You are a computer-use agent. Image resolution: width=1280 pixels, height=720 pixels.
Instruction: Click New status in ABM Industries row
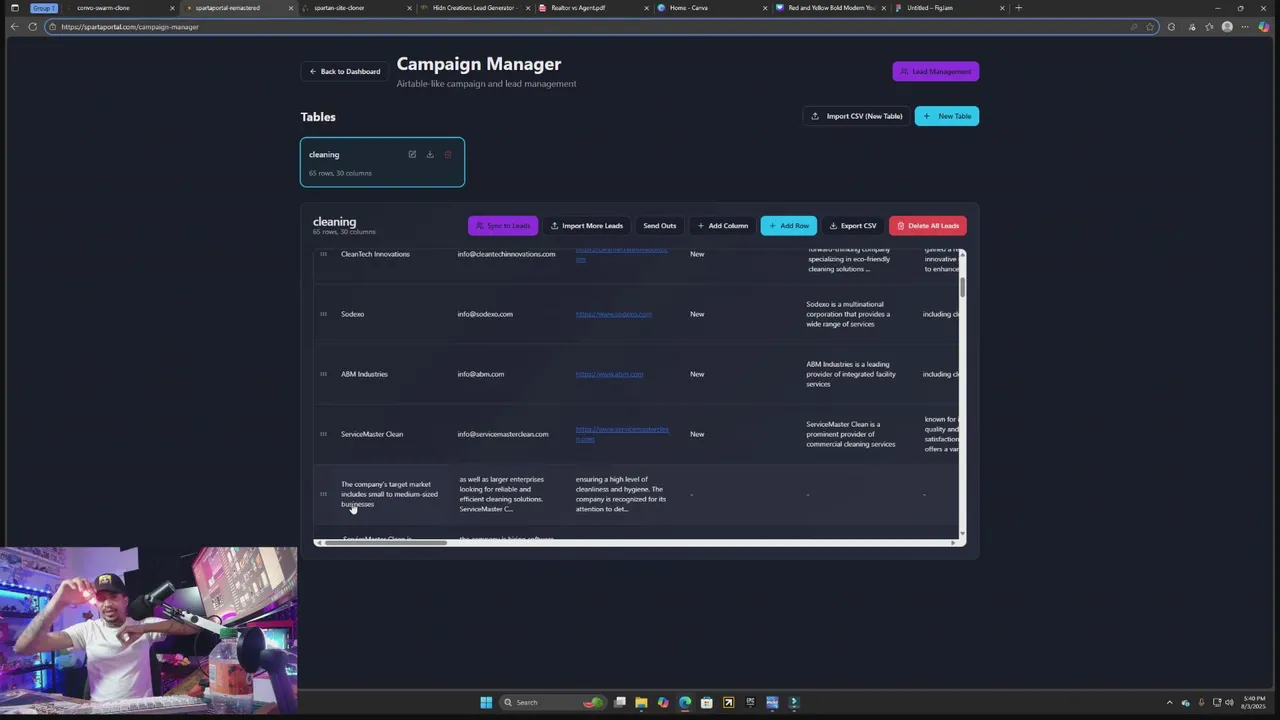point(697,374)
